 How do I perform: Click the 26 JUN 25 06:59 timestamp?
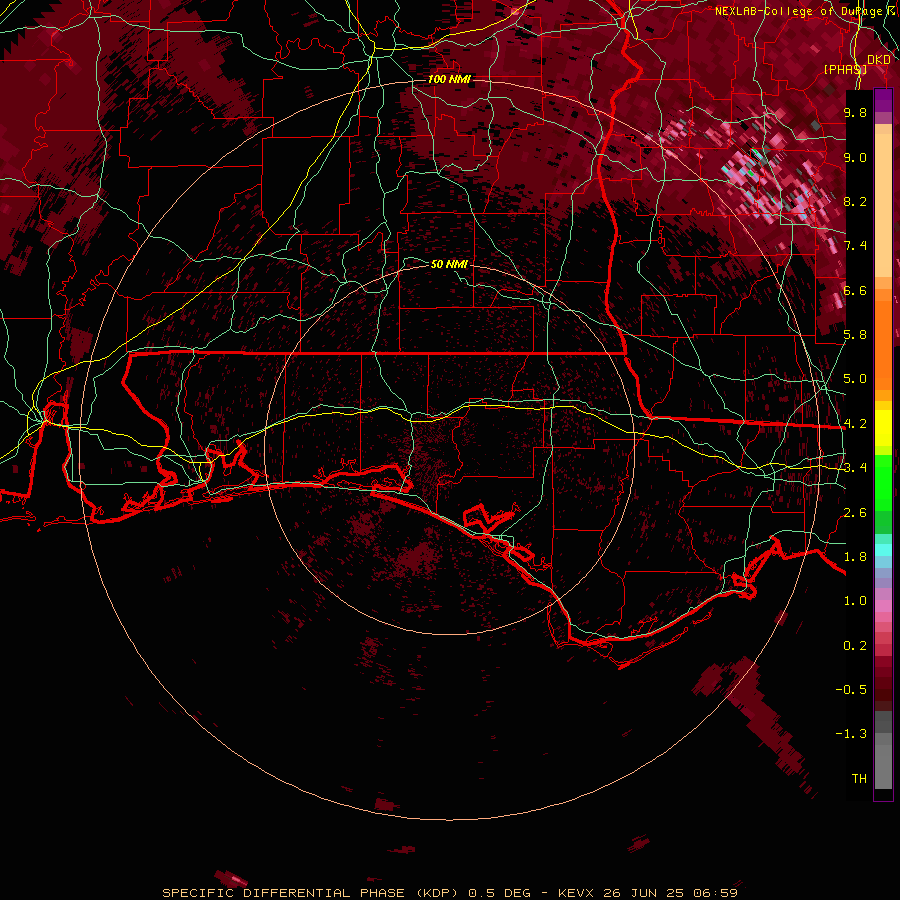[670, 893]
